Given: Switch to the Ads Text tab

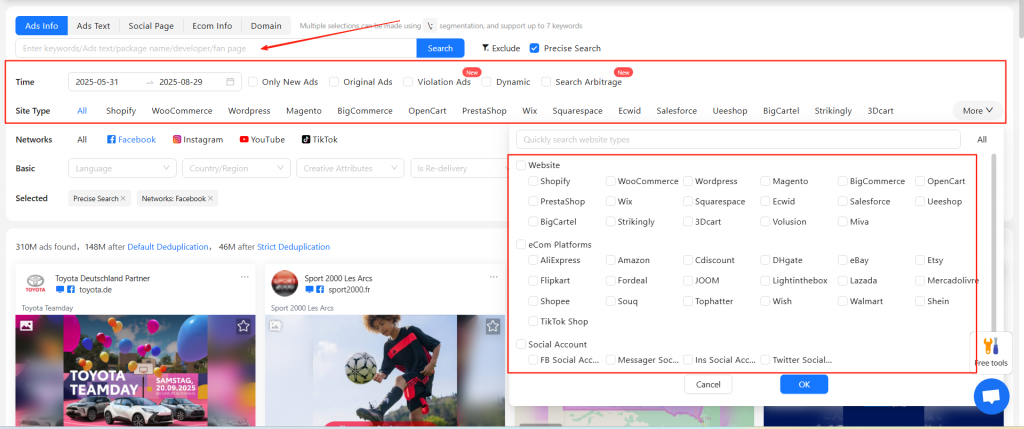Looking at the screenshot, I should [94, 25].
